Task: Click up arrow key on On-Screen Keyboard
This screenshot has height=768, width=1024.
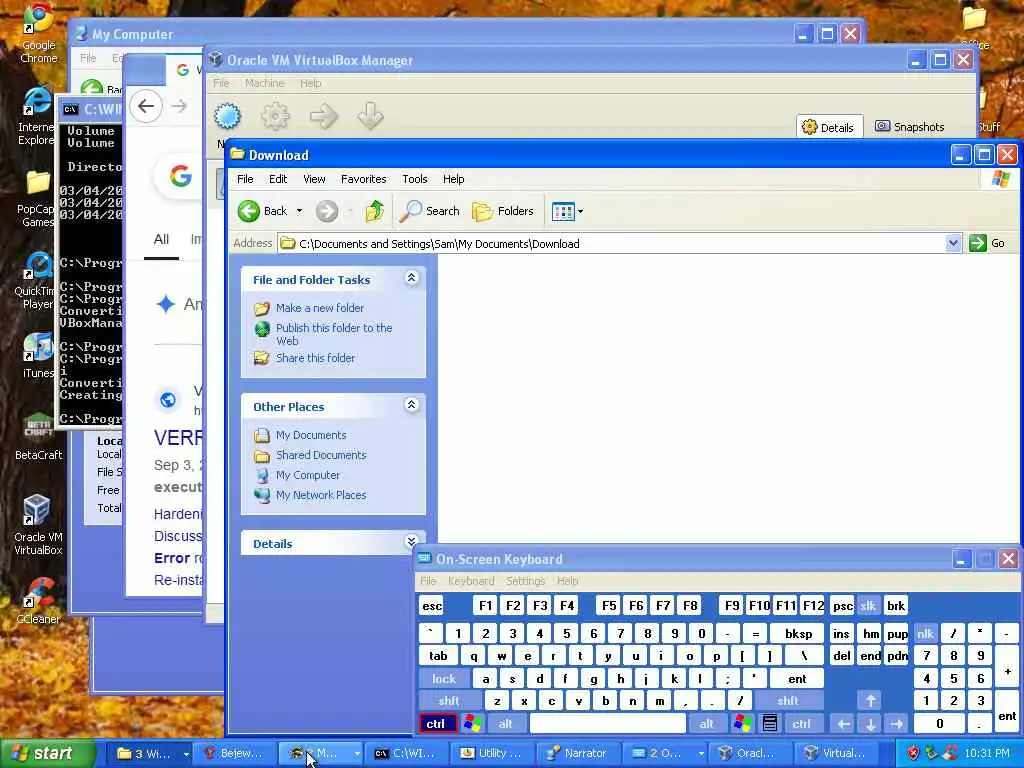Action: point(871,701)
